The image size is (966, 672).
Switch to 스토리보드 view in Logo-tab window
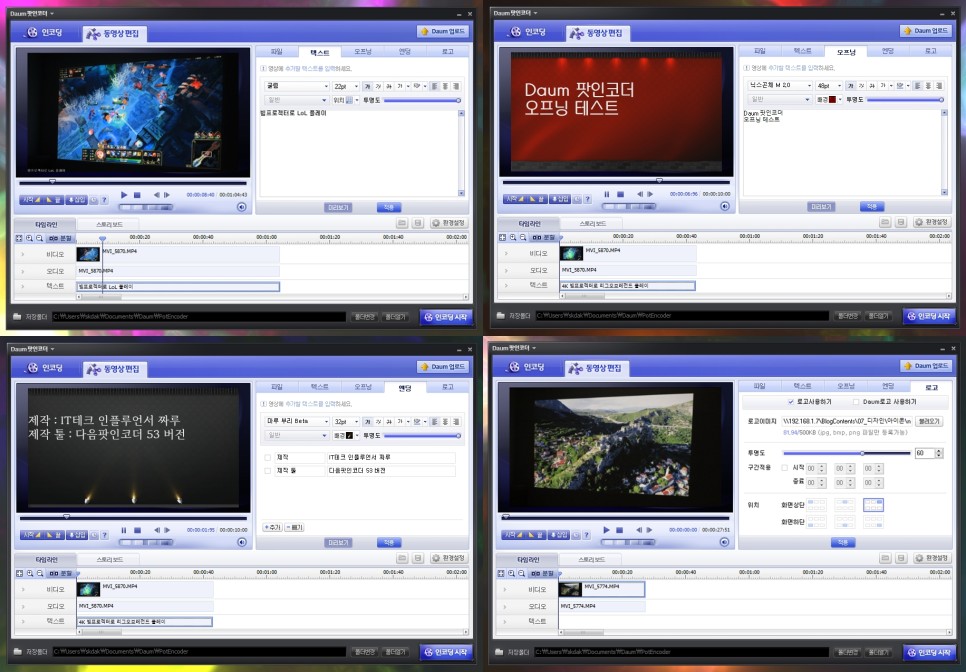[593, 559]
